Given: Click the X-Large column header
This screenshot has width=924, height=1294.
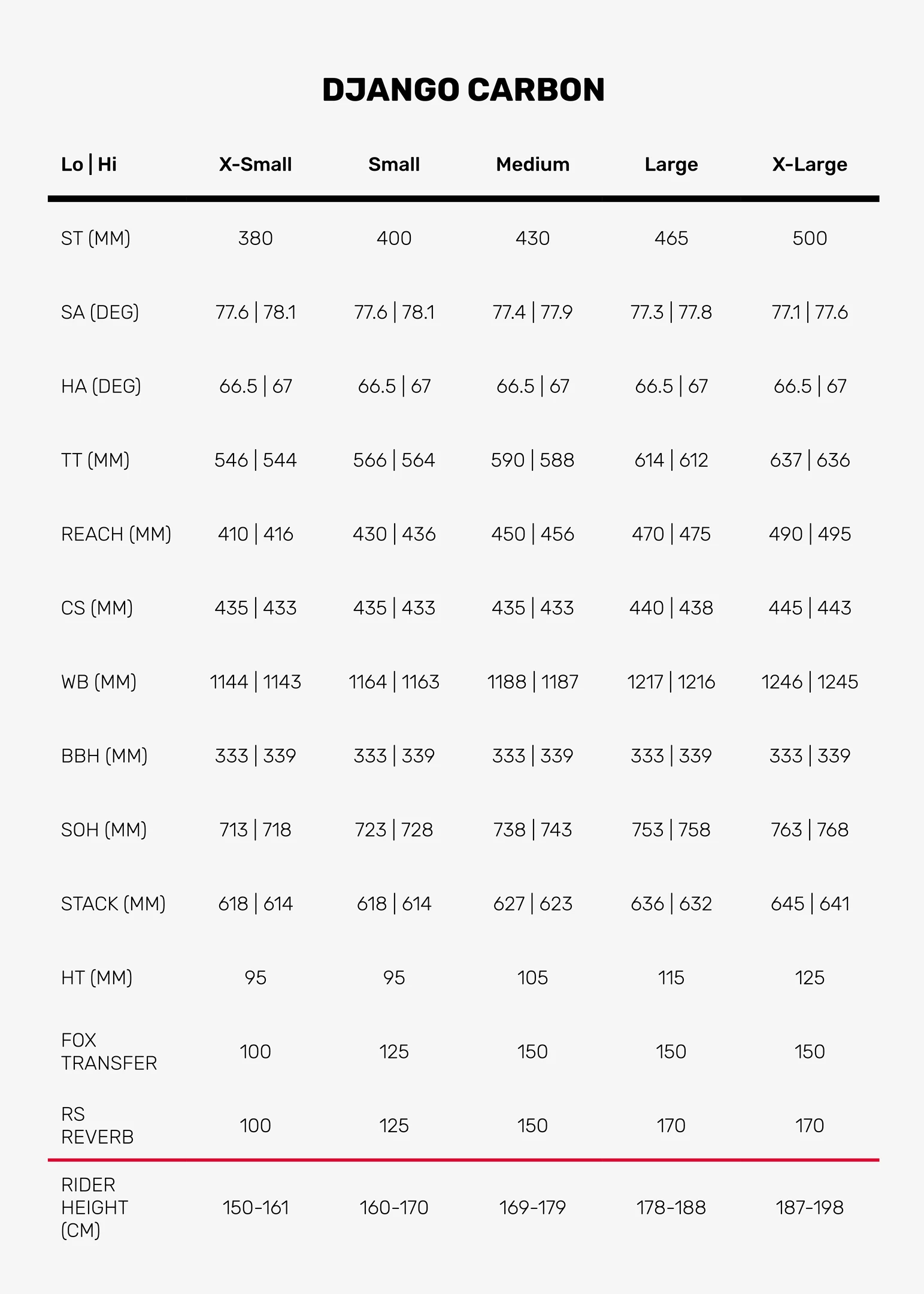Looking at the screenshot, I should tap(809, 164).
